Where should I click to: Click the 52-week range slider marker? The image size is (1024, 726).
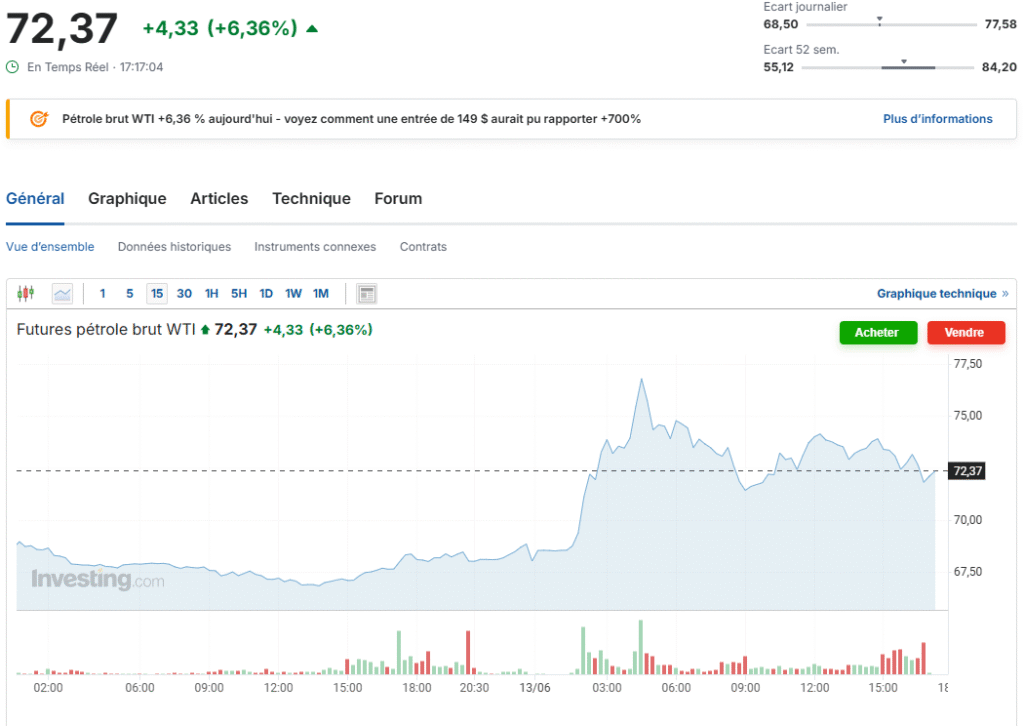point(904,62)
